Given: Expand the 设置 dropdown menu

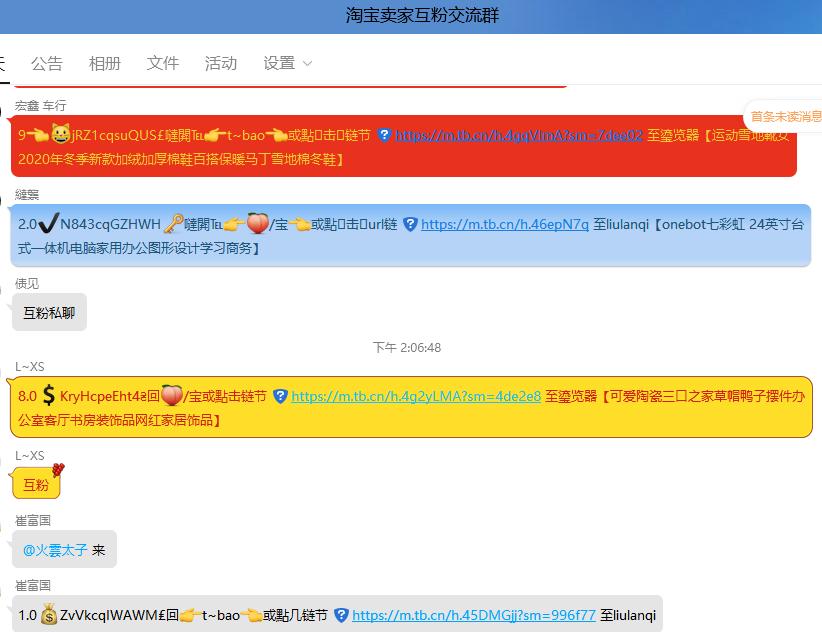Looking at the screenshot, I should 286,62.
